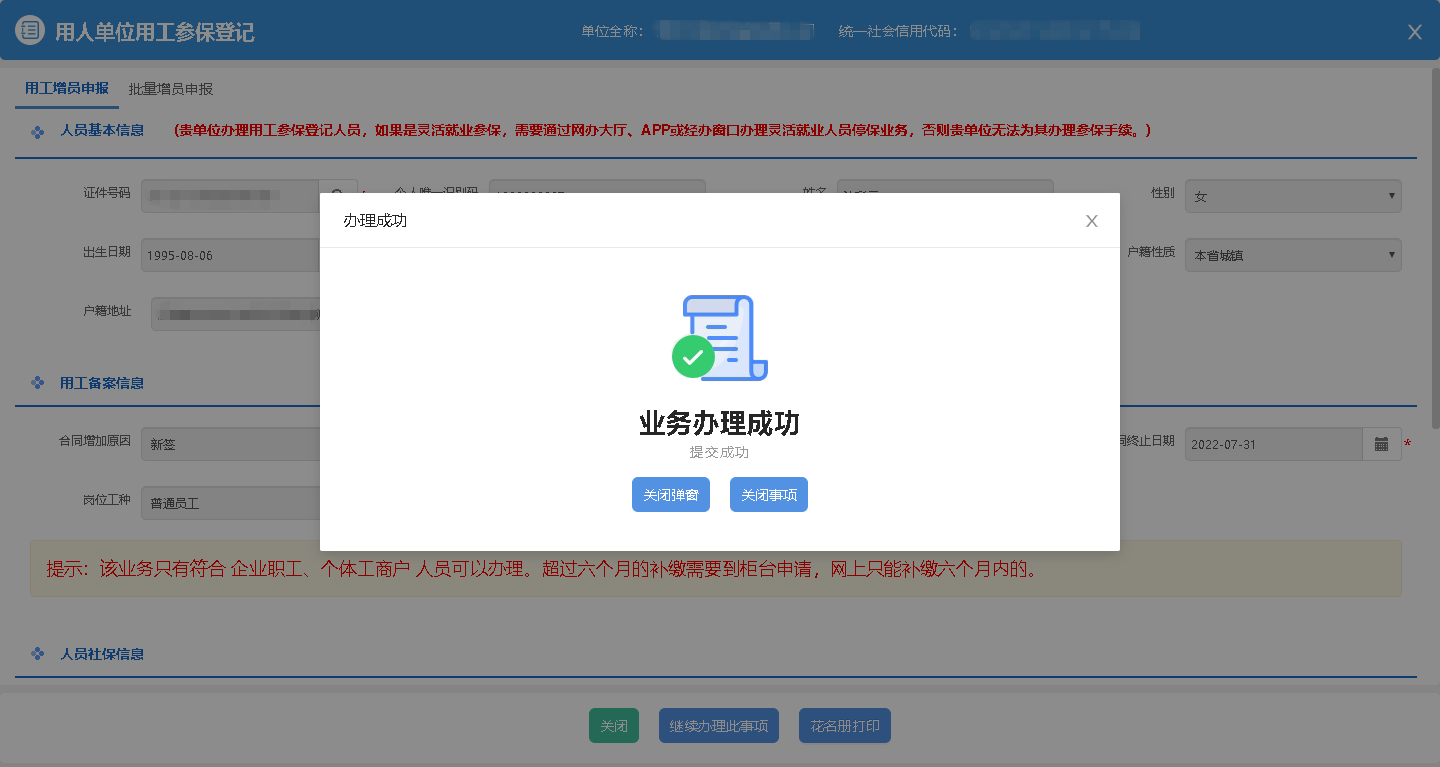Close the main registration window with X
1440x767 pixels.
click(1414, 32)
